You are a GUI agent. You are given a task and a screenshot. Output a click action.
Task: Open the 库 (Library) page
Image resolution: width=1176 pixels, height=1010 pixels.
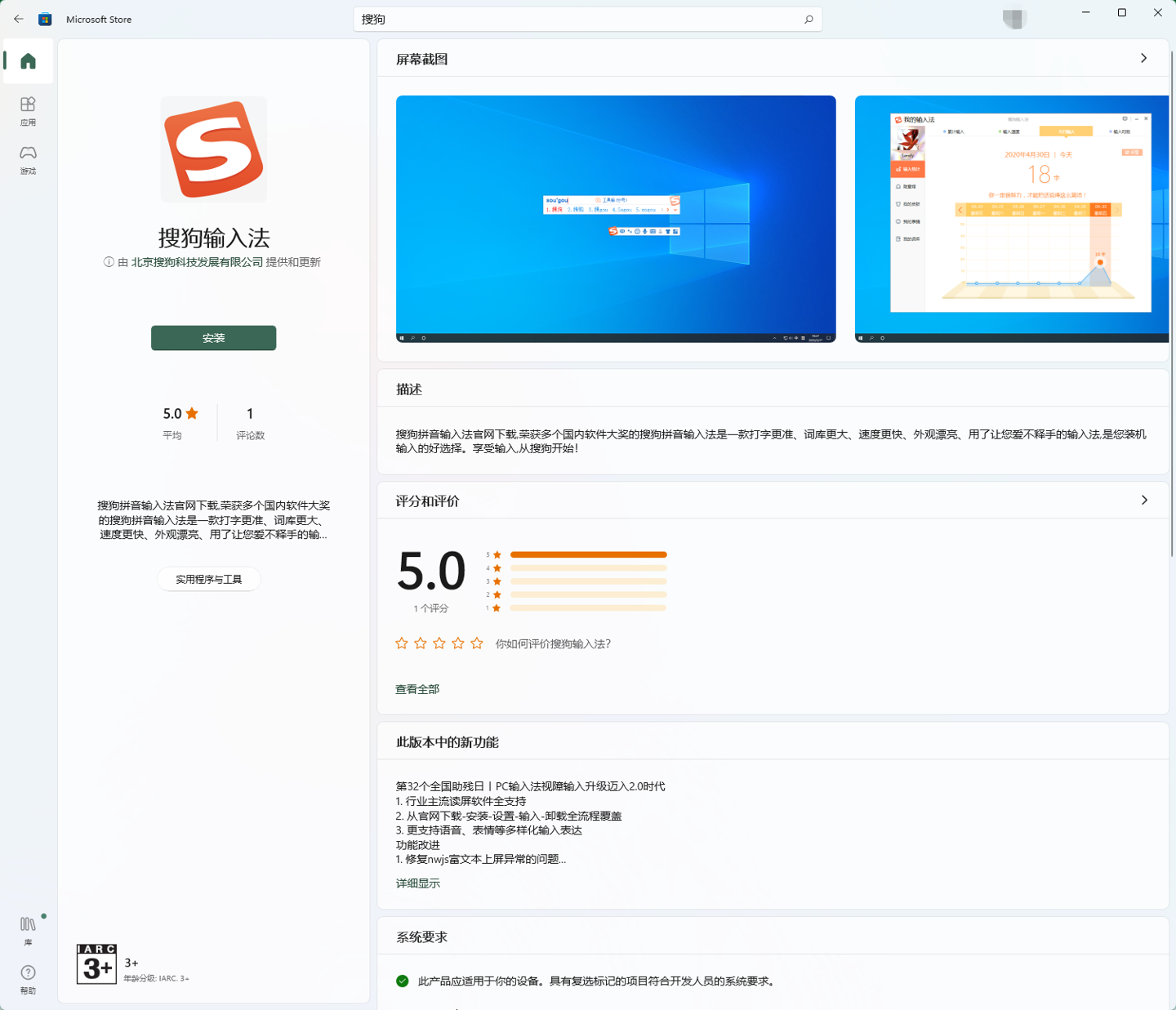tap(29, 930)
